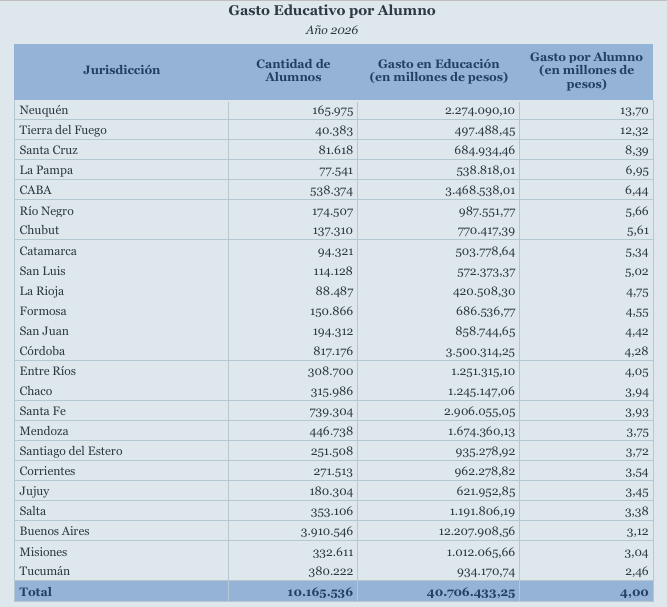Click the 'Chaco' row label
Screen dimensions: 667x607
tap(36, 391)
